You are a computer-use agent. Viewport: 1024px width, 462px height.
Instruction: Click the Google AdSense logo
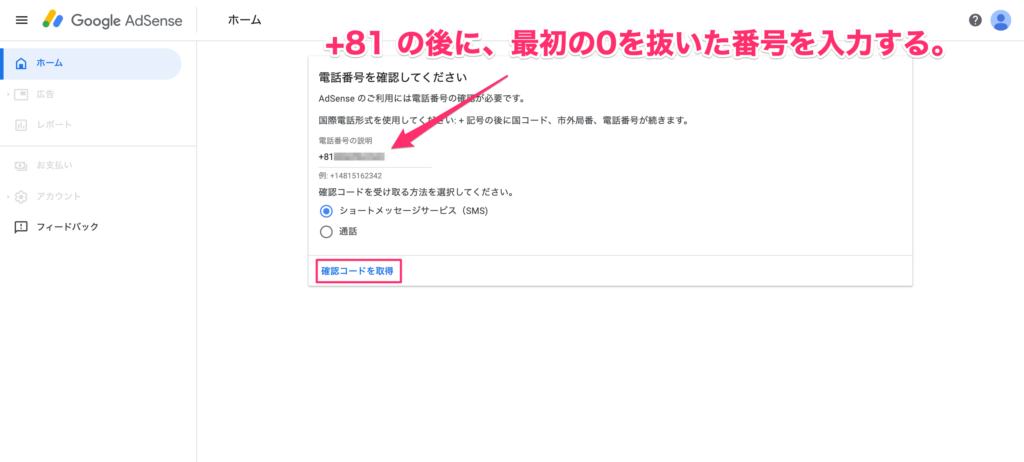coord(112,20)
